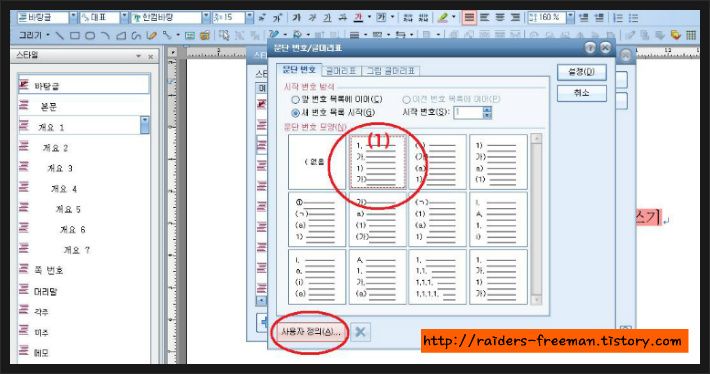Viewport: 710px width, 374px height.
Task: Open the font name dropdown showing 한컴바탕
Action: pos(206,18)
